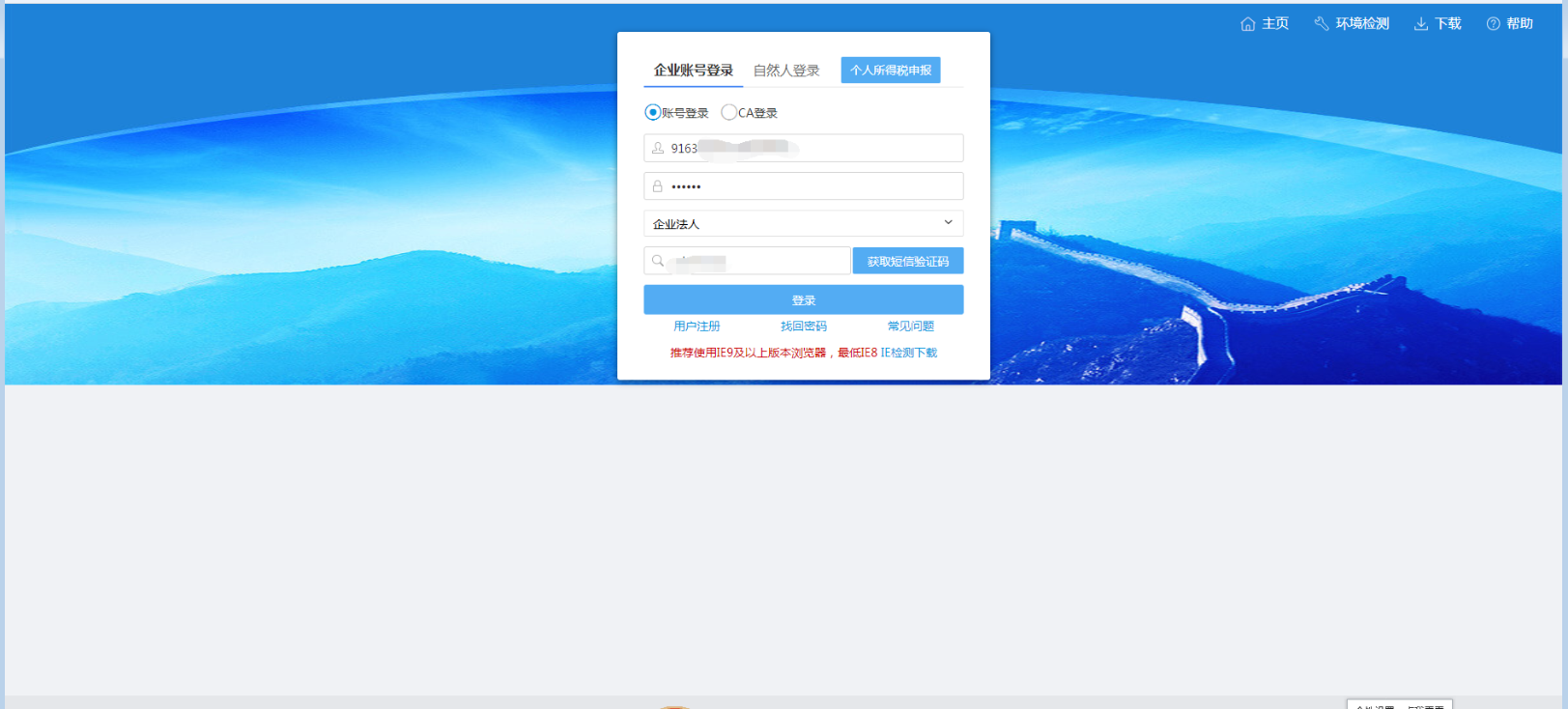Select the 账号登录 radio button

click(x=653, y=113)
